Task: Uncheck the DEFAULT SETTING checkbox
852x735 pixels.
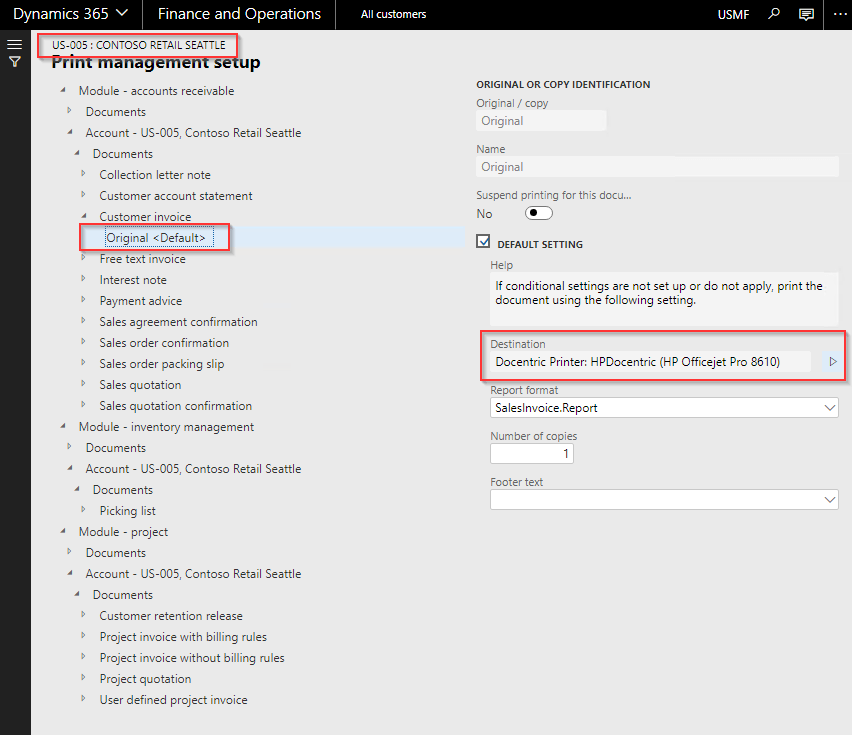Action: (x=483, y=241)
